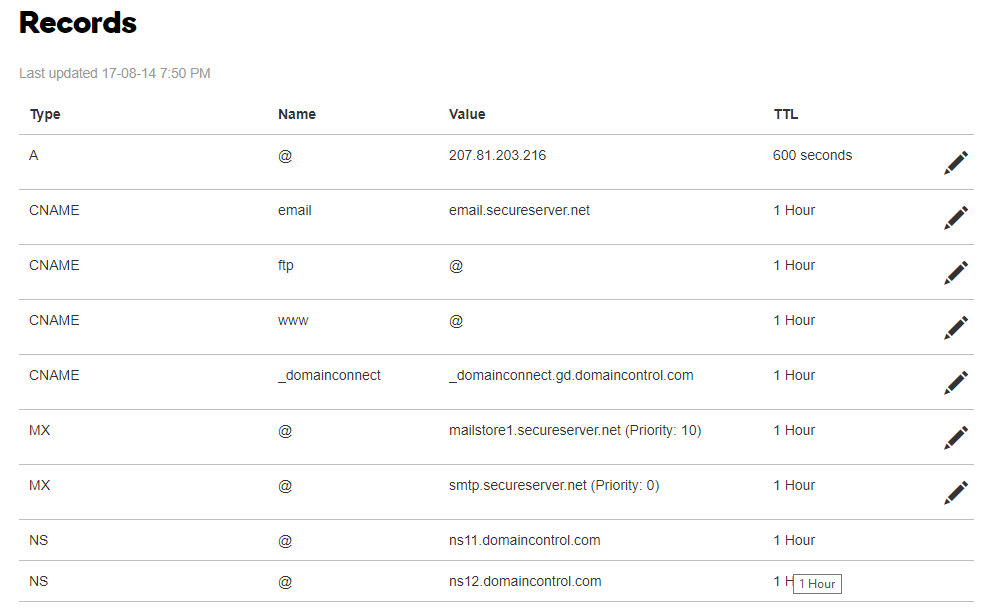The height and width of the screenshot is (612, 988).
Task: Select the Name column header
Action: click(x=296, y=114)
